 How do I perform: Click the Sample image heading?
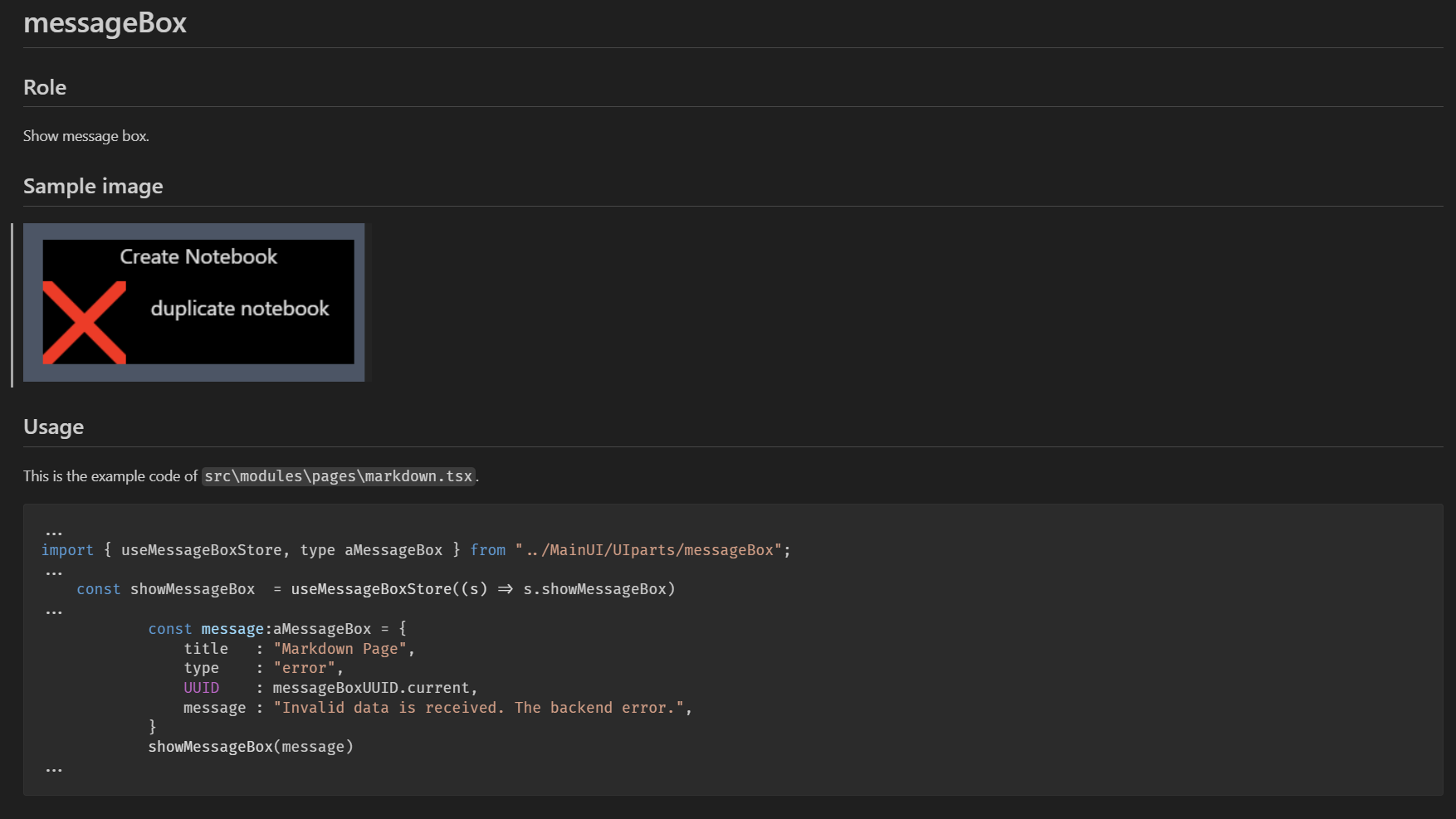93,187
